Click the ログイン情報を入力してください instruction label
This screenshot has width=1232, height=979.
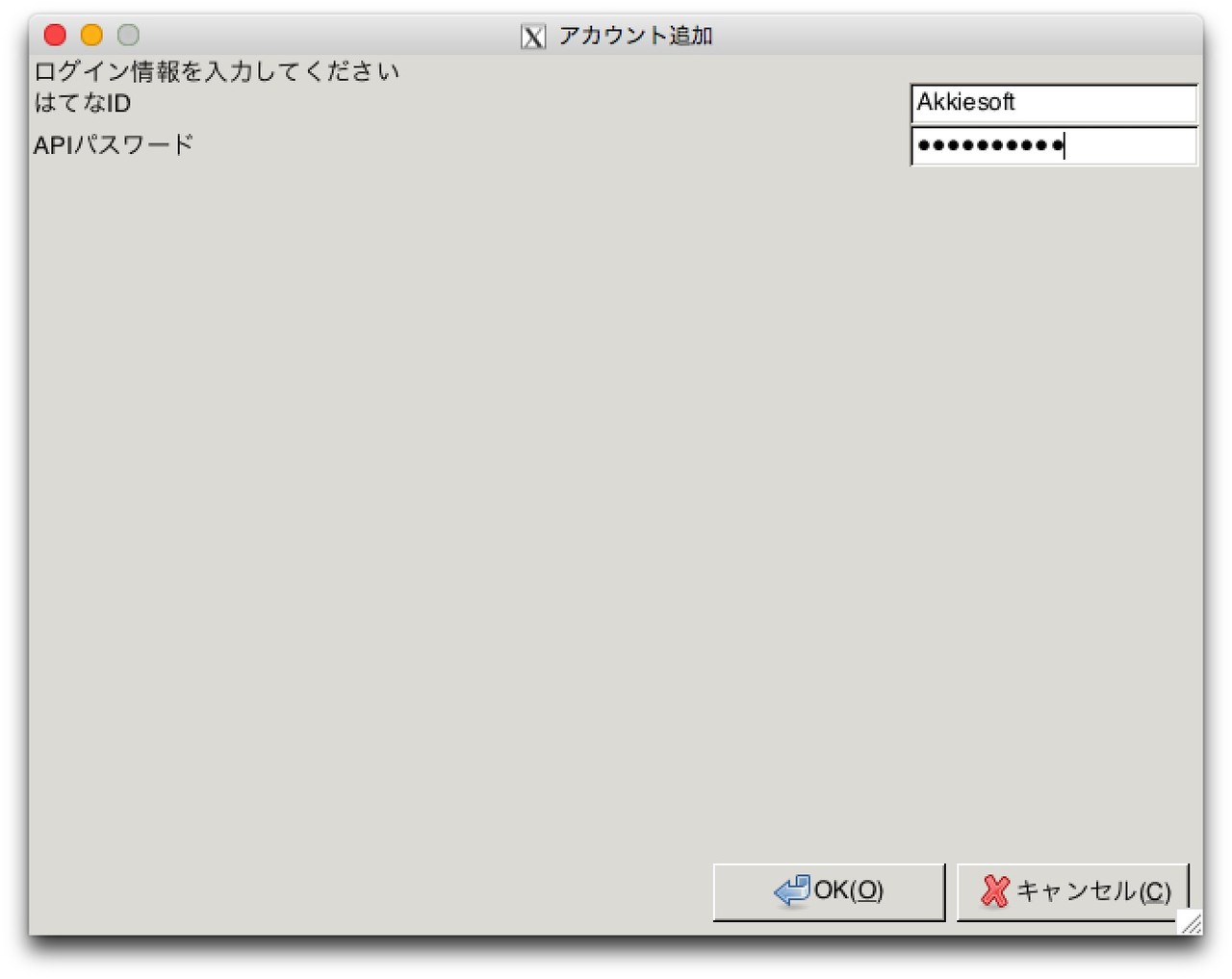pyautogui.click(x=216, y=72)
